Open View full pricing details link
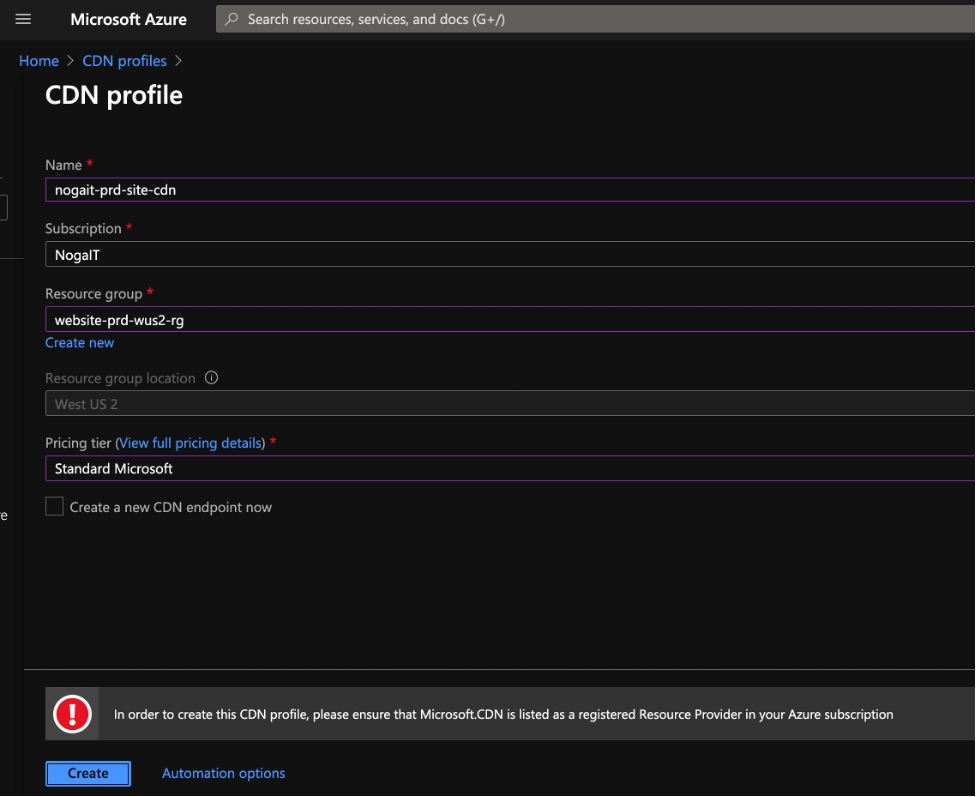Screen dimensions: 977x797 [x=190, y=443]
